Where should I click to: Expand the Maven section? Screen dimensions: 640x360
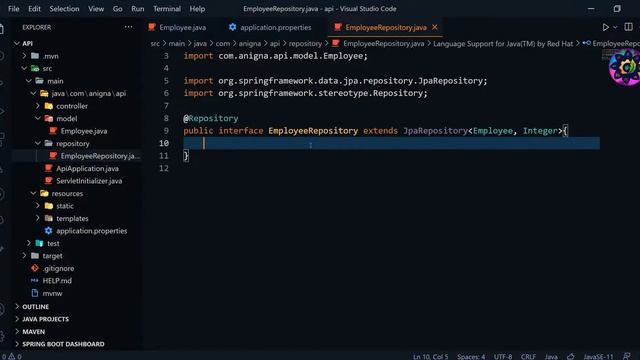point(33,331)
